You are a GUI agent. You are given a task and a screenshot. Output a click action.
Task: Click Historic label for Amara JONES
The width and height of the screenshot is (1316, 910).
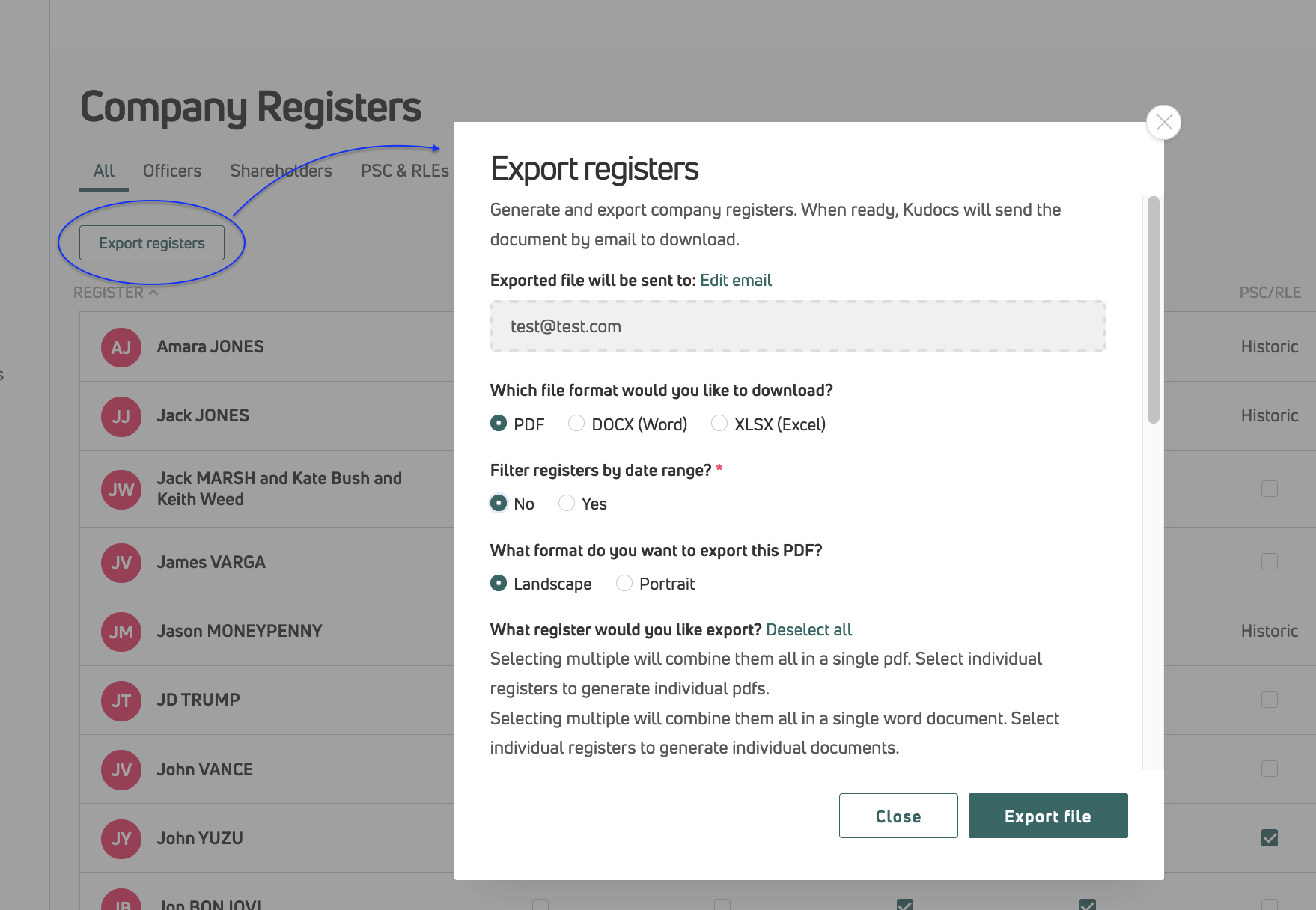pyautogui.click(x=1270, y=346)
